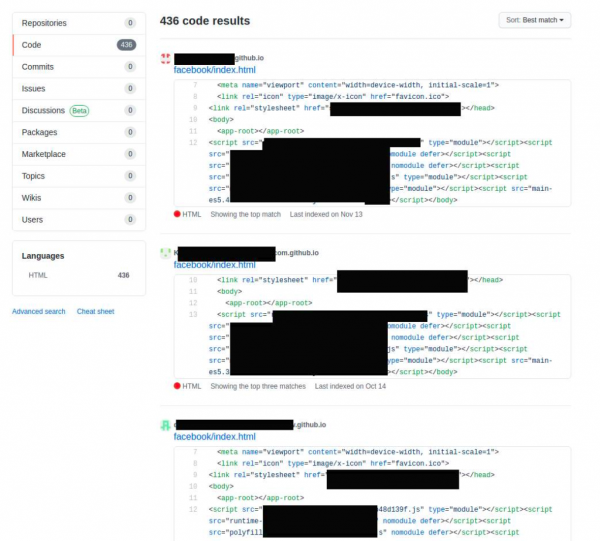
Task: Click the Beta badge beside Discussions
Action: click(79, 110)
